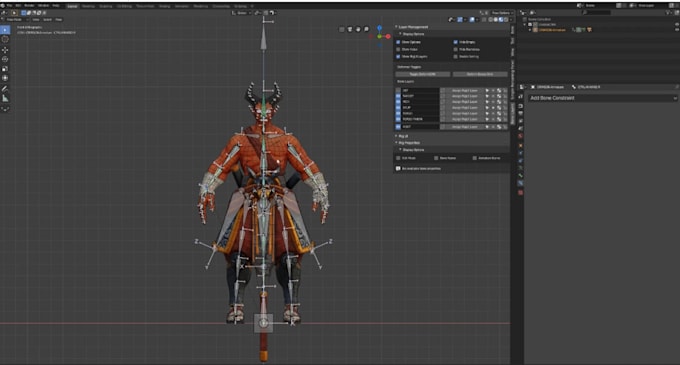Screen dimensions: 680x365
Task: Open the Pose menu in the viewport header
Action: tap(59, 20)
